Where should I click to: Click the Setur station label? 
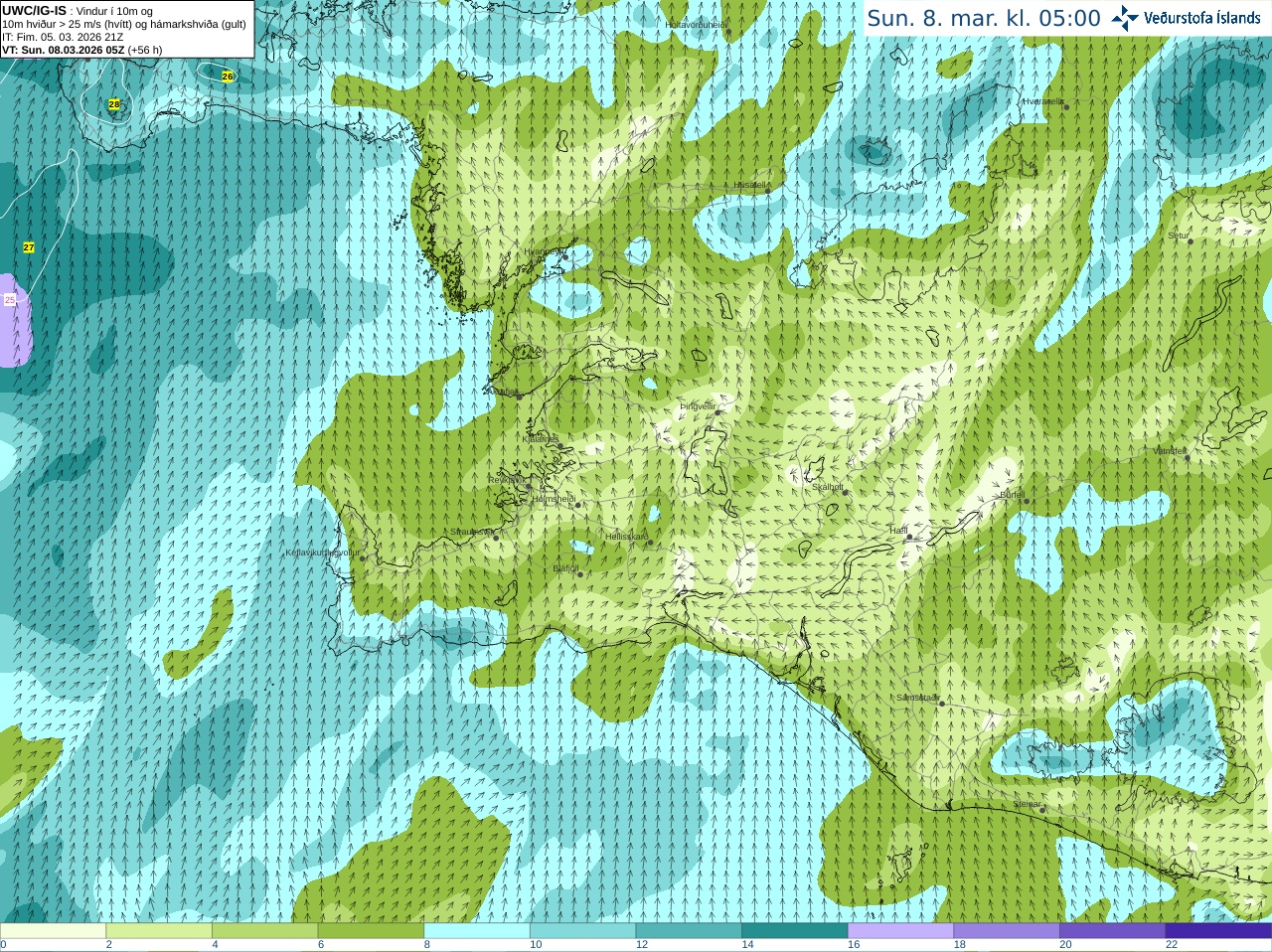point(1178,236)
